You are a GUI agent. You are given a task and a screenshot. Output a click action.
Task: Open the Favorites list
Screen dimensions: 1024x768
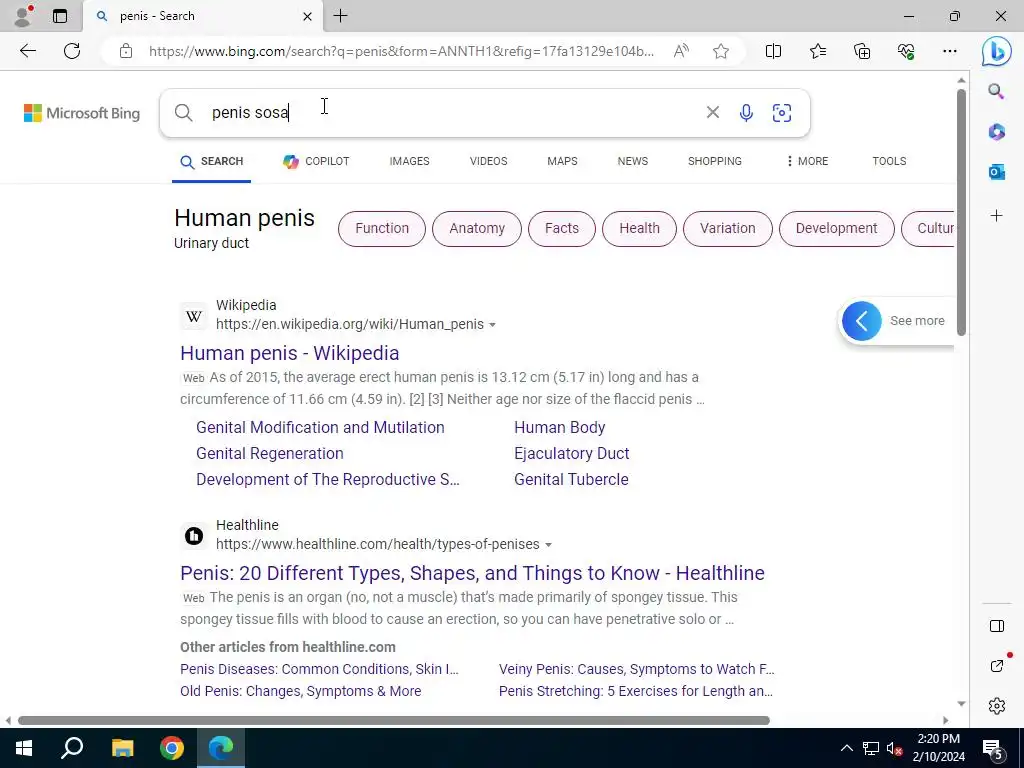point(818,51)
